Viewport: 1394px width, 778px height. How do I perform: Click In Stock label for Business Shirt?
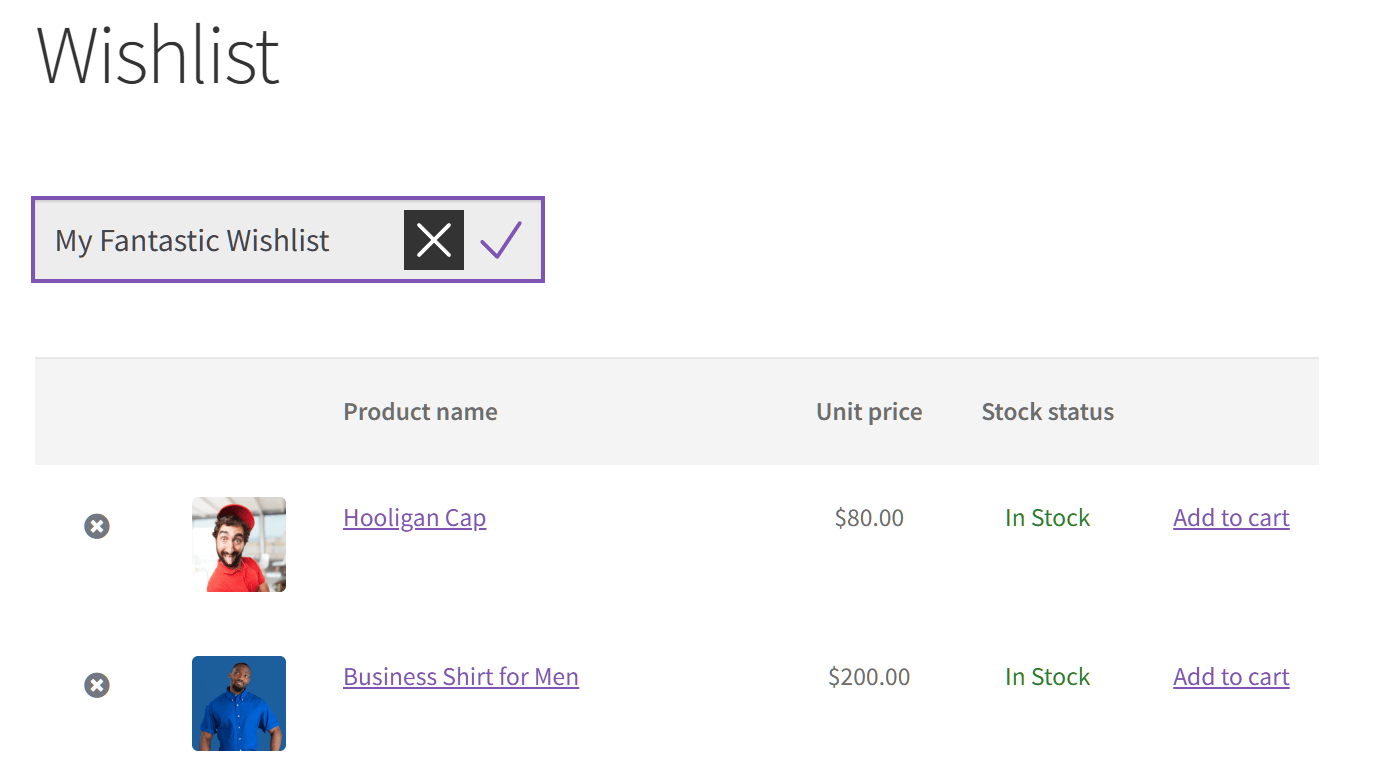coord(1047,677)
